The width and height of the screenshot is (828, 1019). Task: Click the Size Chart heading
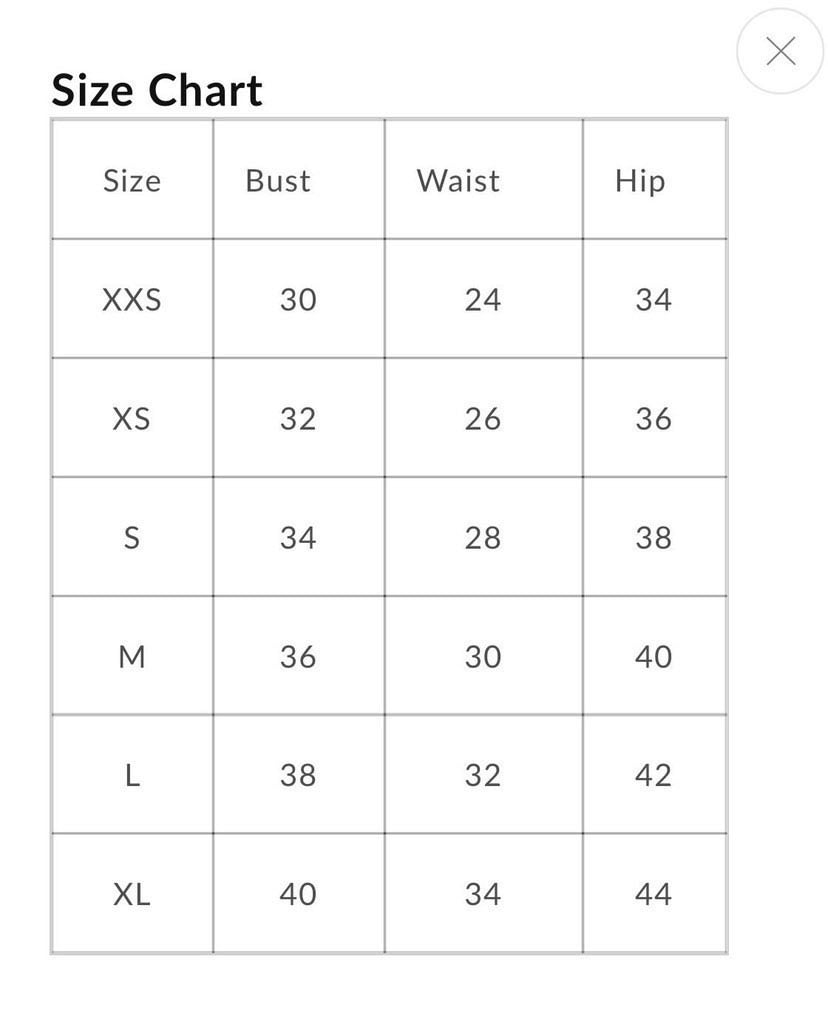click(x=157, y=90)
